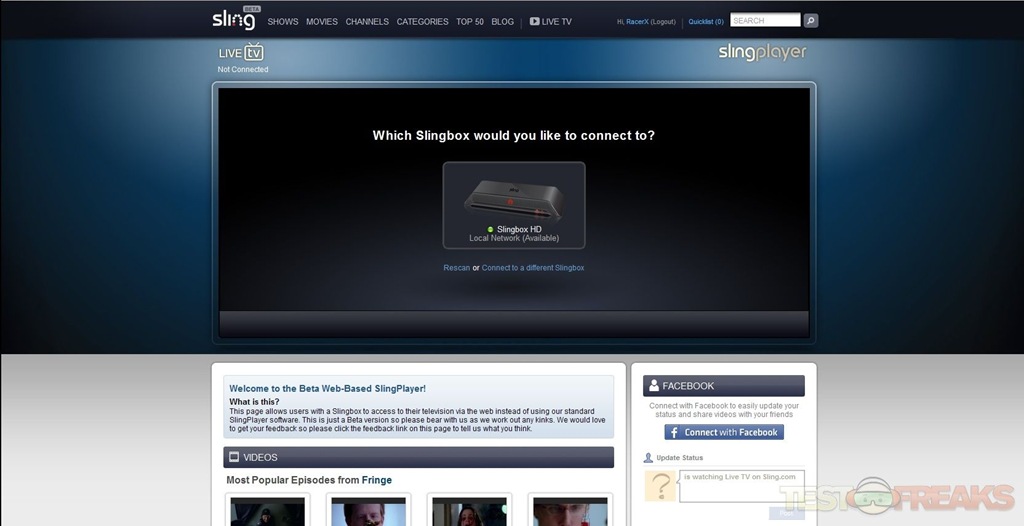Click the Rescan link
Screen dimensions: 1024x526
pos(456,268)
